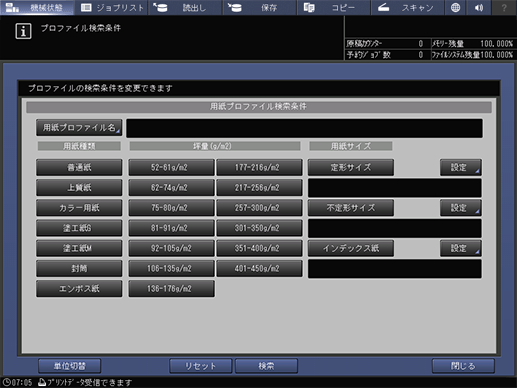Image resolution: width=517 pixels, height=388 pixels.
Task: Click the 予約ジョブ数 value
Action: click(421, 55)
